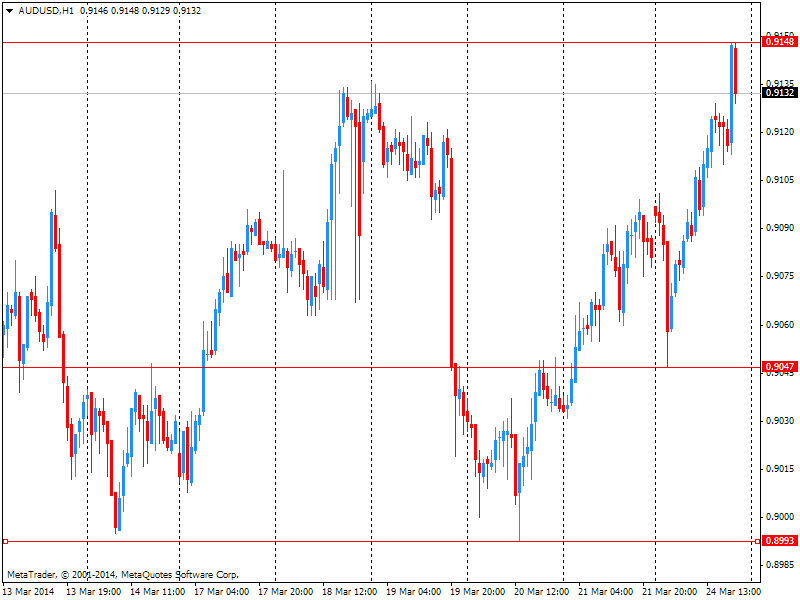Click the 0.9075 price scale value
This screenshot has height=600, width=800.
(781, 276)
